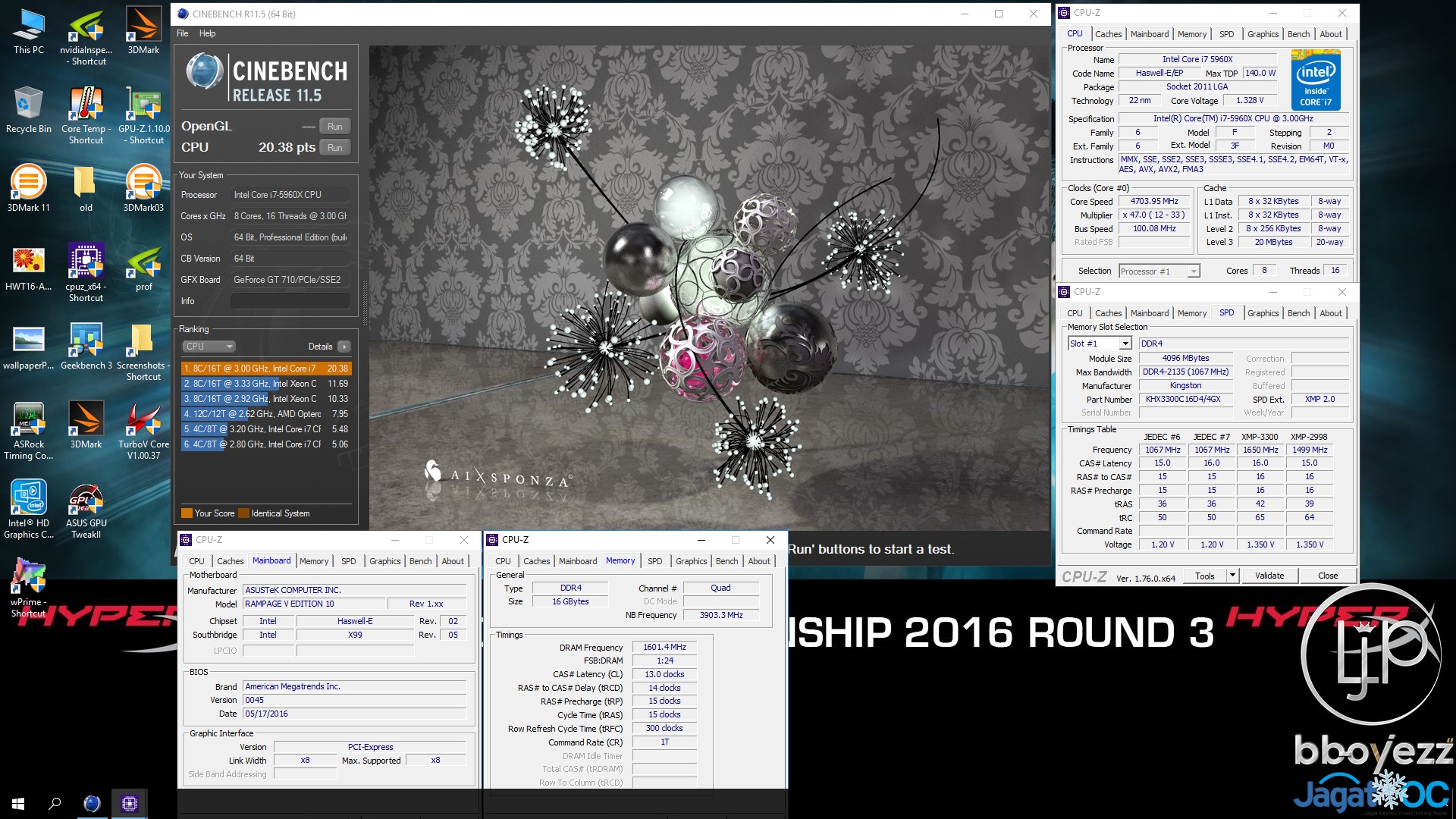Run the CPU test in Cinebench
This screenshot has height=819, width=1456.
(x=334, y=148)
